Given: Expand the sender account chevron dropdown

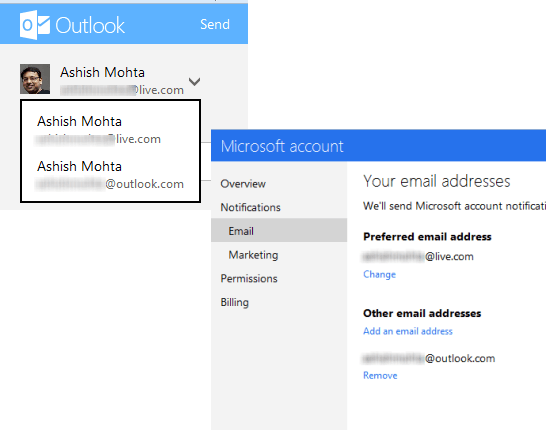Looking at the screenshot, I should tap(194, 82).
